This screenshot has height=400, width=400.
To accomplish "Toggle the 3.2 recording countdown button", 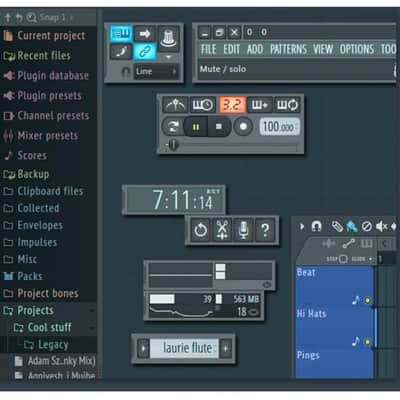I will [232, 105].
